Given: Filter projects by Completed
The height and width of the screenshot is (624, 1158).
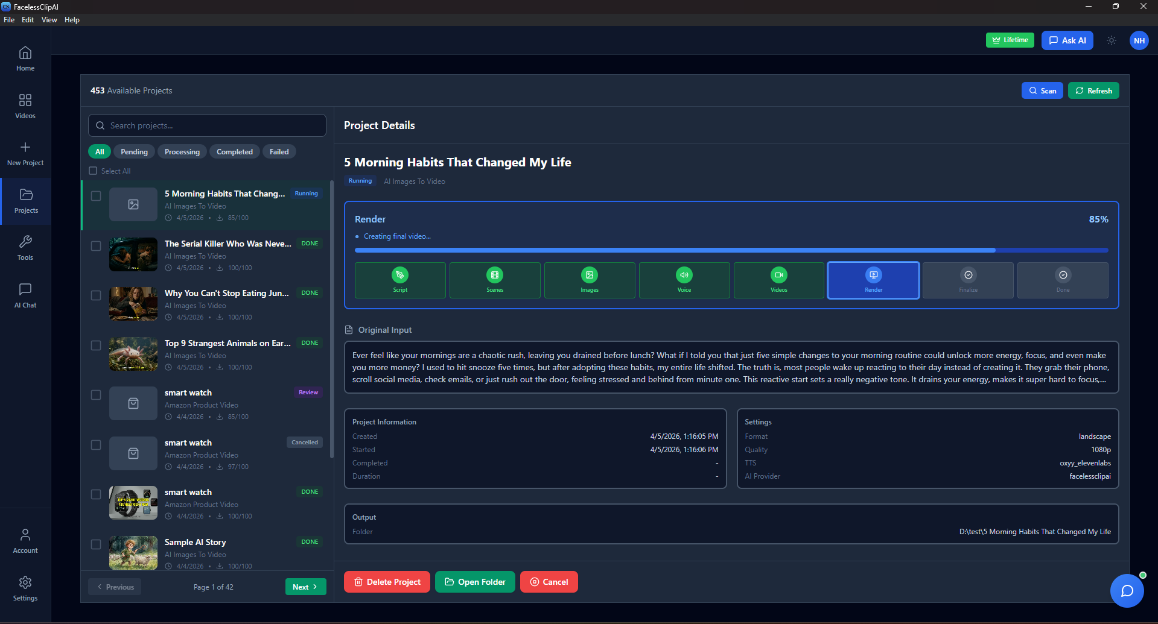Looking at the screenshot, I should coord(234,151).
